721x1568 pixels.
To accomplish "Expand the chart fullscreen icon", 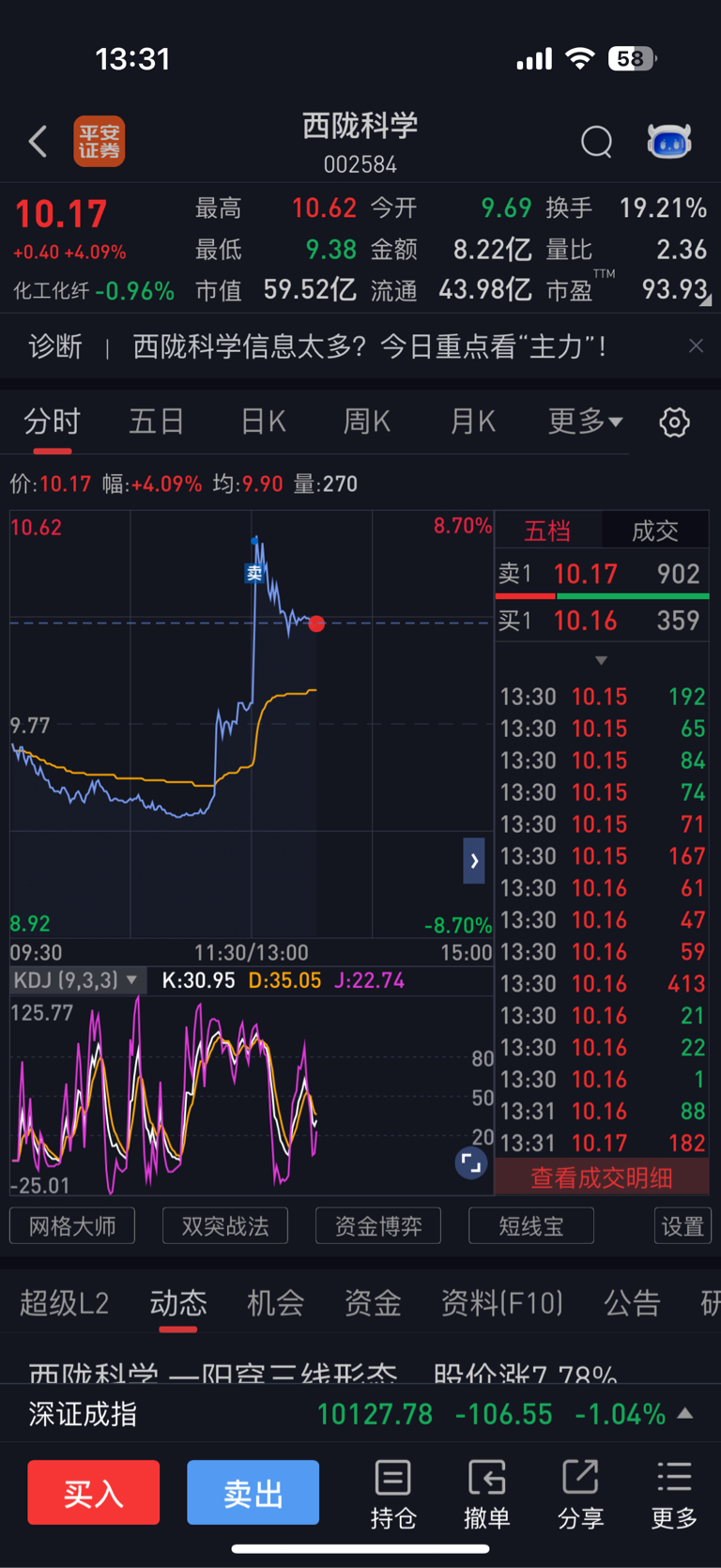I will point(470,1164).
